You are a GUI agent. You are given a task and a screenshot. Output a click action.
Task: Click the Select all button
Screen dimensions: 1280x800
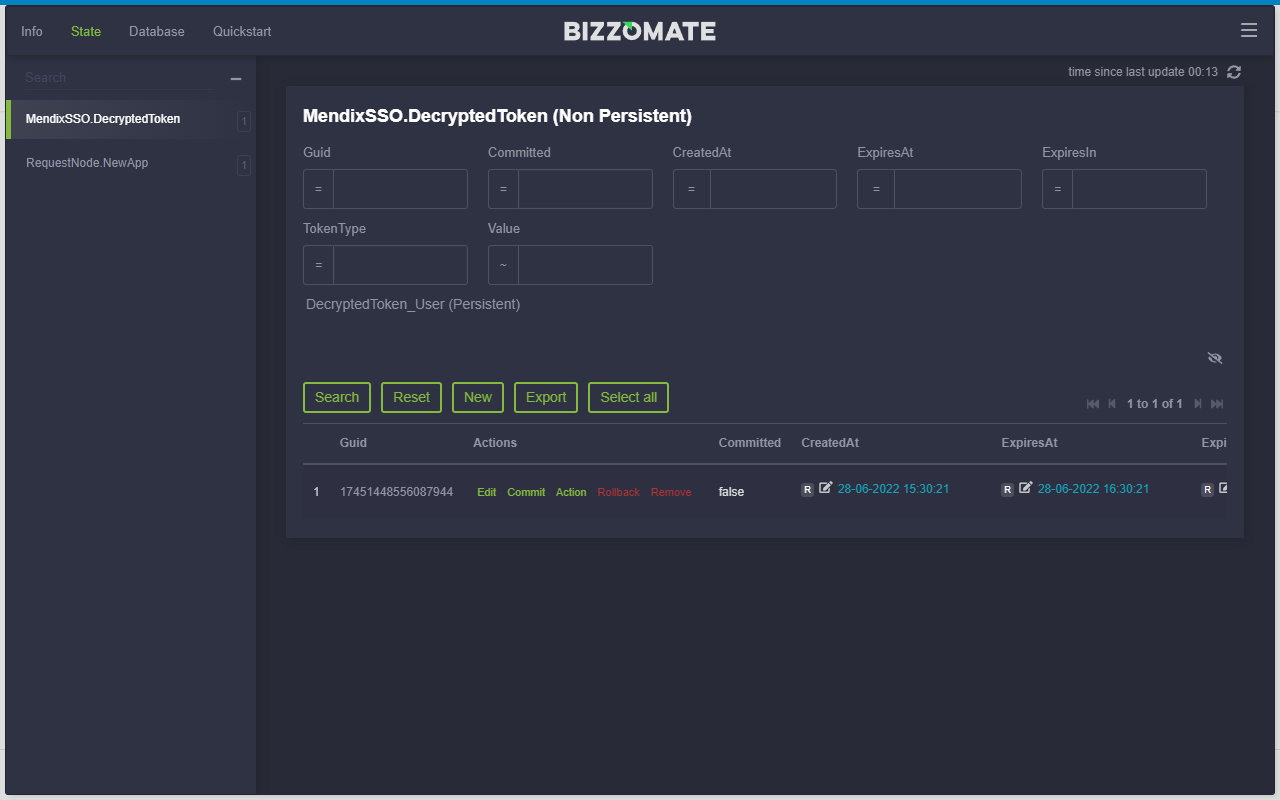pos(629,397)
